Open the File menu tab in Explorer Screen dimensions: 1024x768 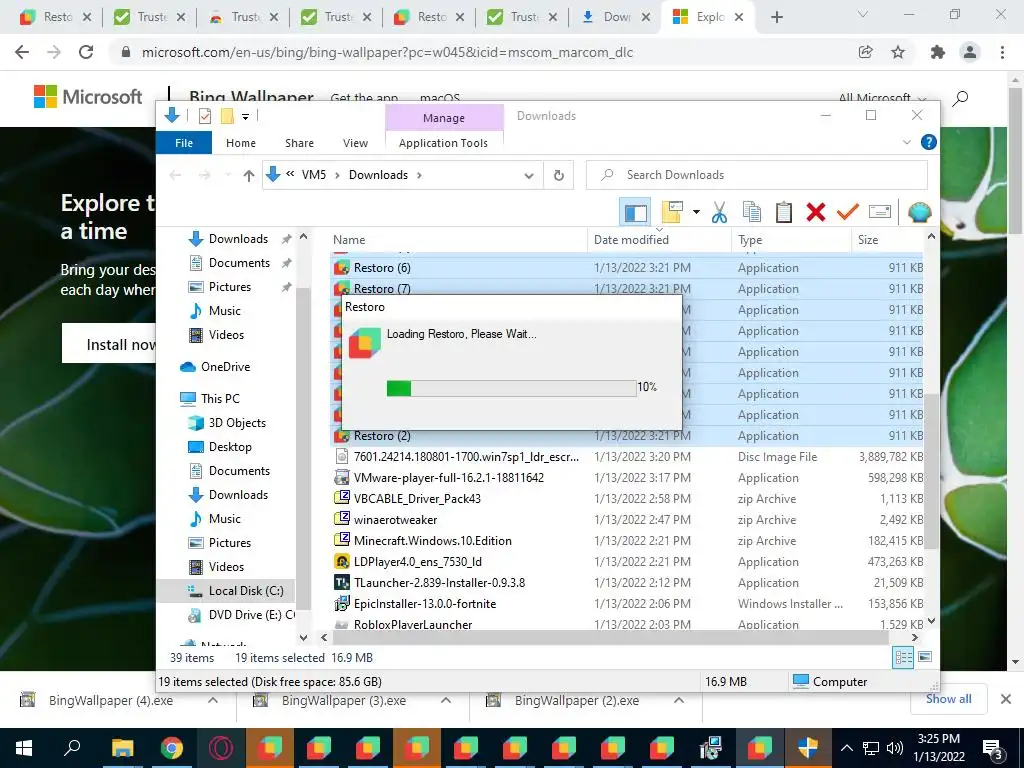pyautogui.click(x=184, y=142)
